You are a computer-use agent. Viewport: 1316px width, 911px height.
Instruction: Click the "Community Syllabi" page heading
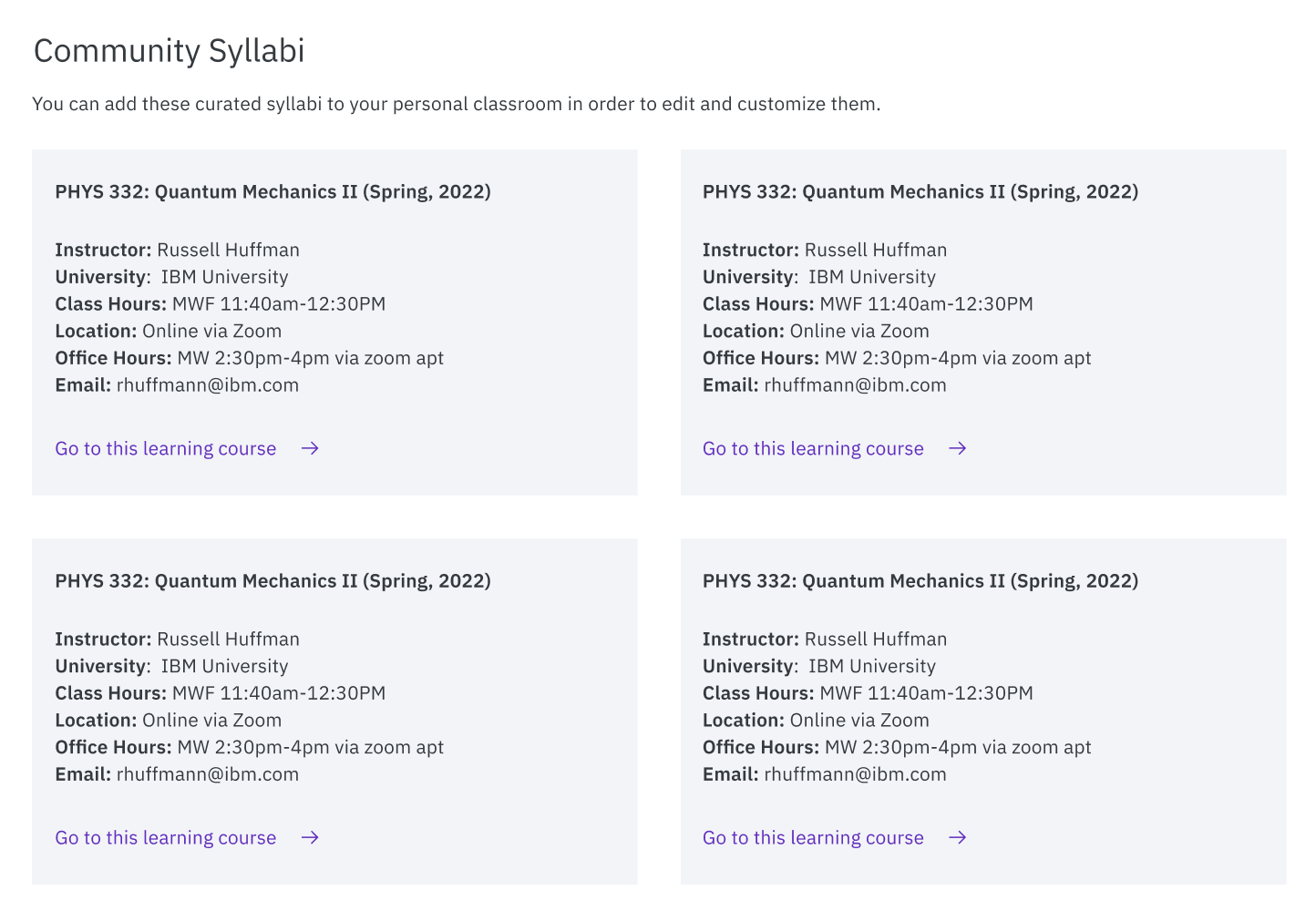coord(169,51)
